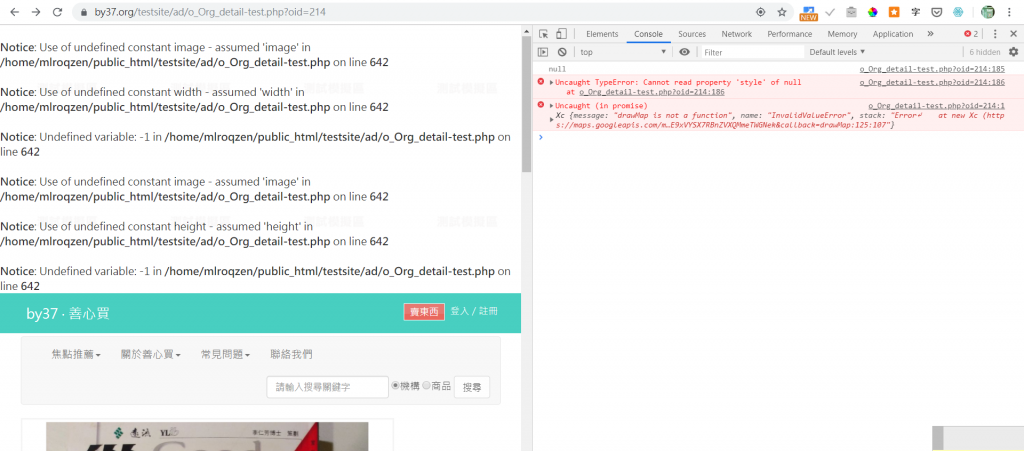Open the 聯絡我們 menu item

[291, 354]
